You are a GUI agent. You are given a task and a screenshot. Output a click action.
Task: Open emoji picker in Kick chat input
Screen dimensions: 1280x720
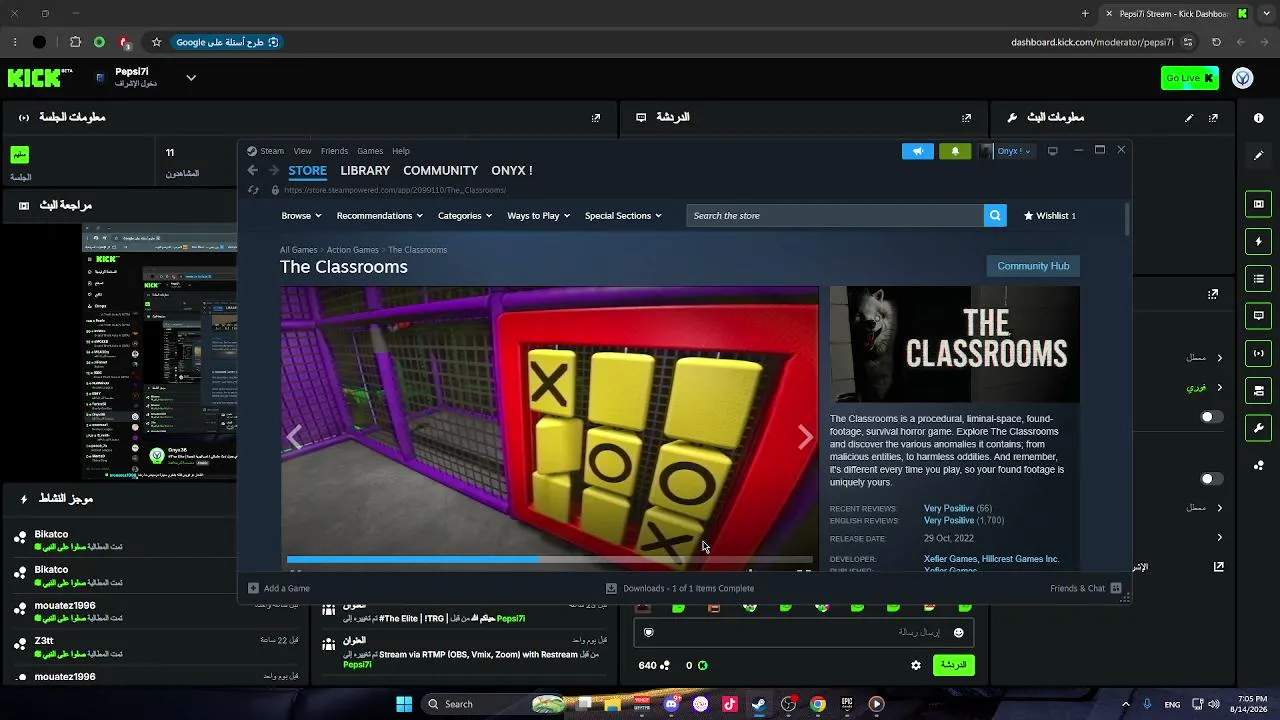point(958,632)
